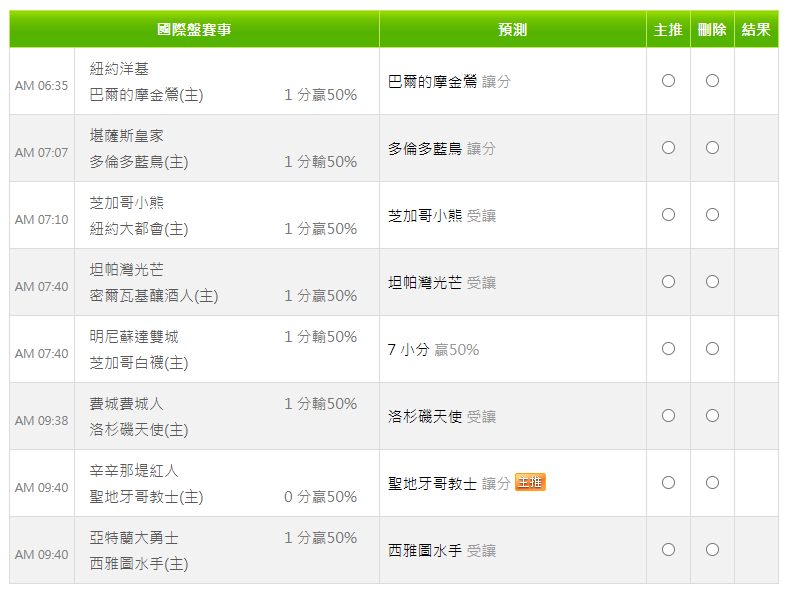Click team 多倫多藍鳥(主) in match list
The height and width of the screenshot is (599, 788).
[139, 162]
